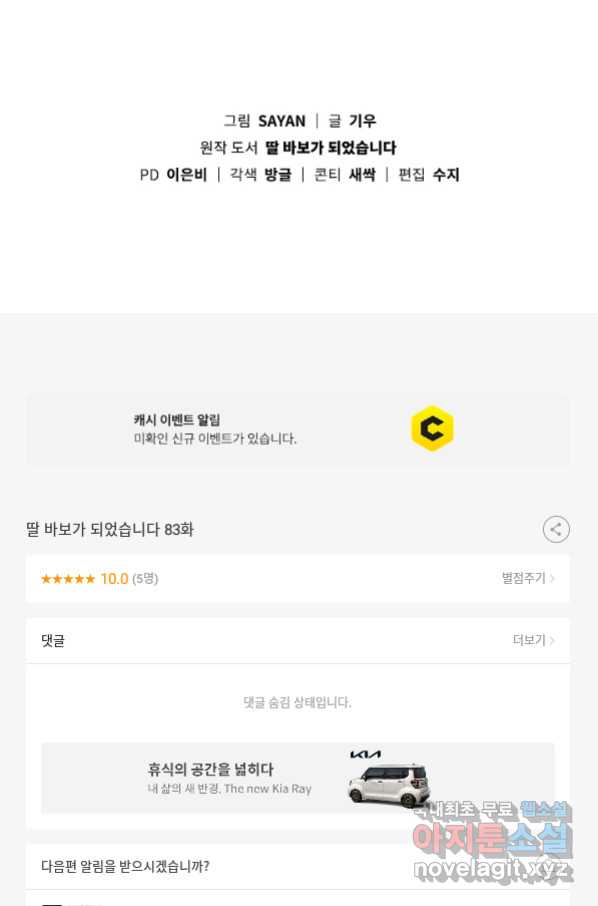Click the 10.0 rating score
Viewport: 598px width, 906px height.
coord(114,579)
